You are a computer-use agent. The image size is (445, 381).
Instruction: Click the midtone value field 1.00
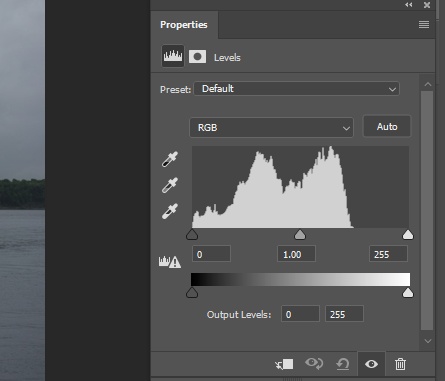(x=296, y=254)
